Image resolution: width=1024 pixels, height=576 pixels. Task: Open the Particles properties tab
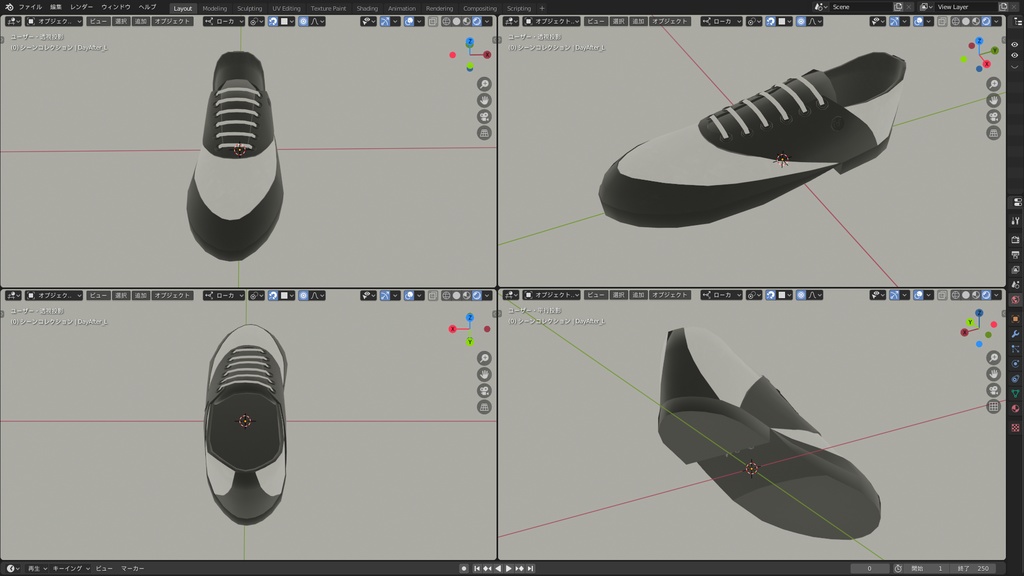click(1016, 349)
